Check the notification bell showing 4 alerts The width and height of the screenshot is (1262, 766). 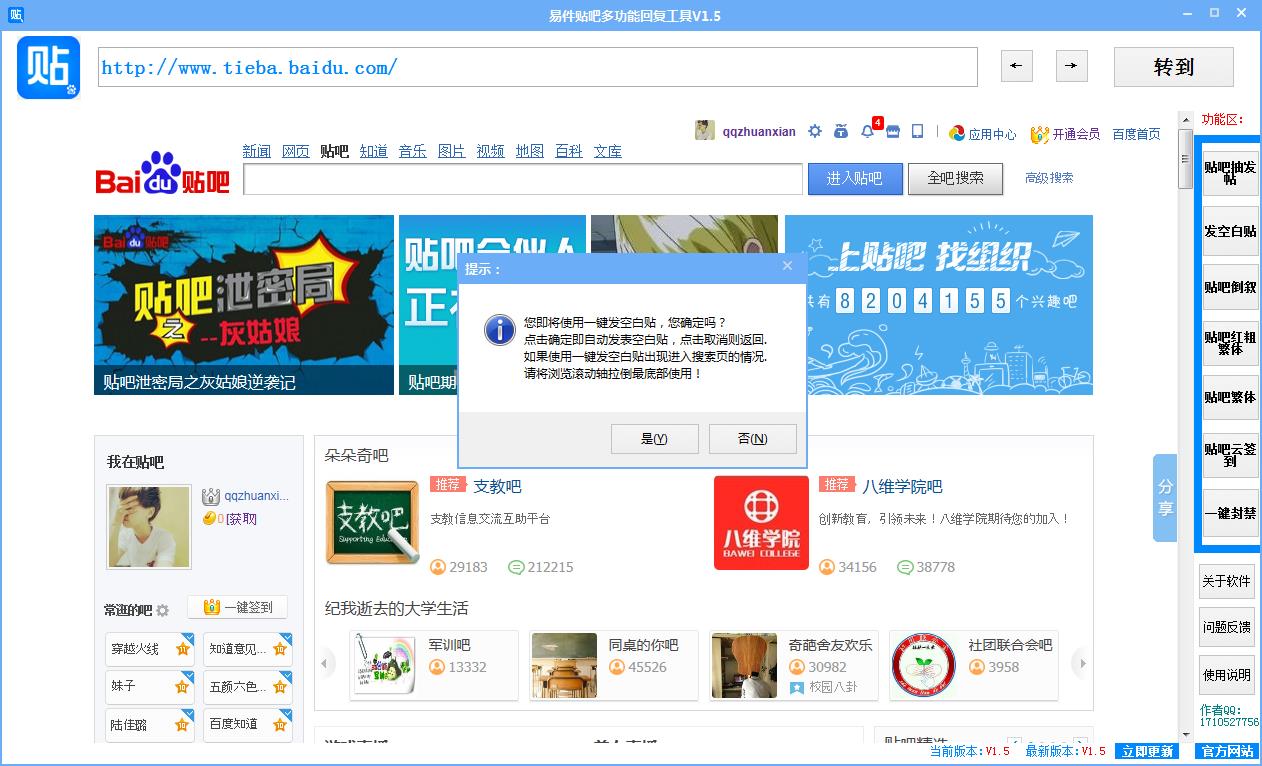click(x=868, y=131)
